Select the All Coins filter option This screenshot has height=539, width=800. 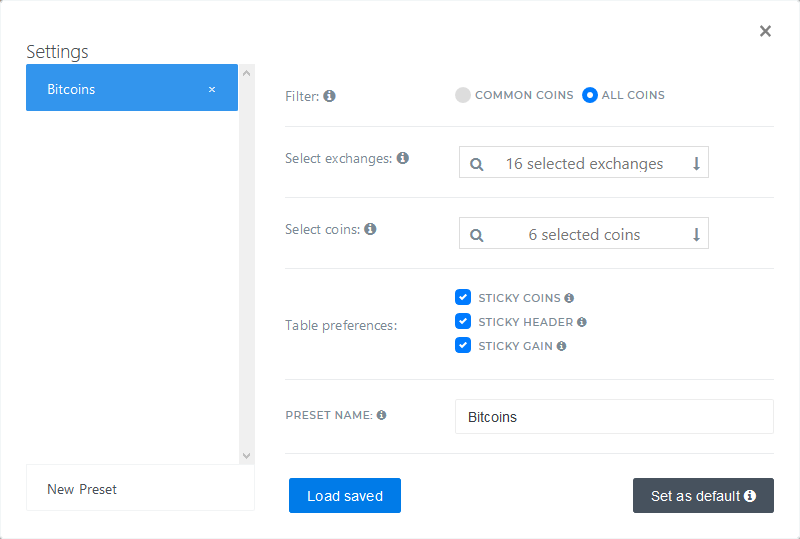pyautogui.click(x=589, y=95)
